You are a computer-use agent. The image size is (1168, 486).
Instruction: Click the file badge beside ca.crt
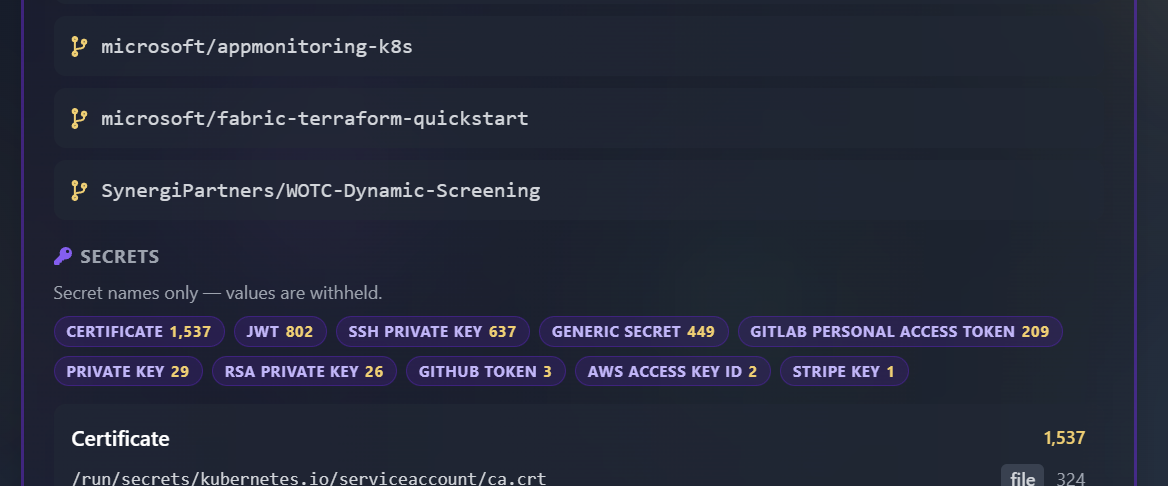coord(1022,477)
